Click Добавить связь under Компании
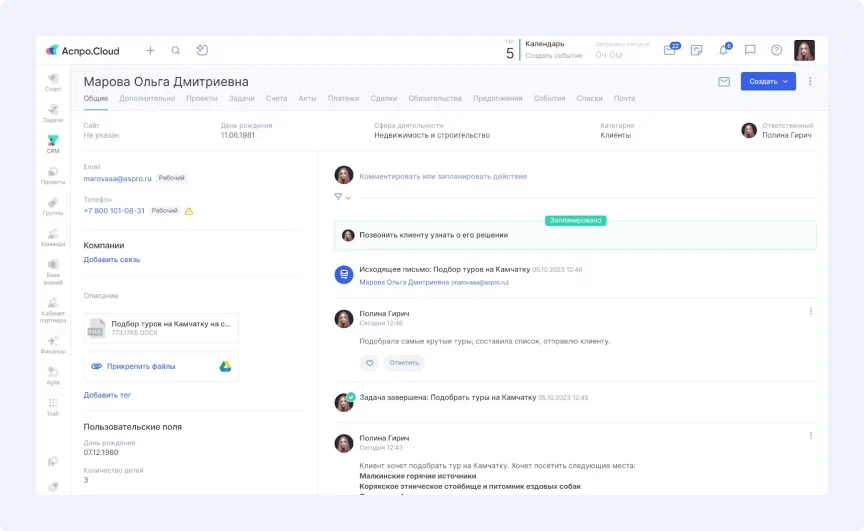The image size is (864, 531). coord(112,259)
